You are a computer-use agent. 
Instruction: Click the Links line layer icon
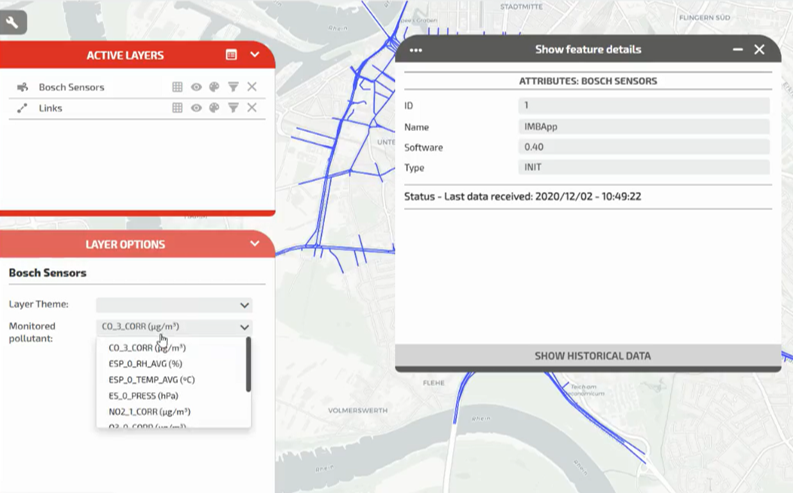(22, 108)
